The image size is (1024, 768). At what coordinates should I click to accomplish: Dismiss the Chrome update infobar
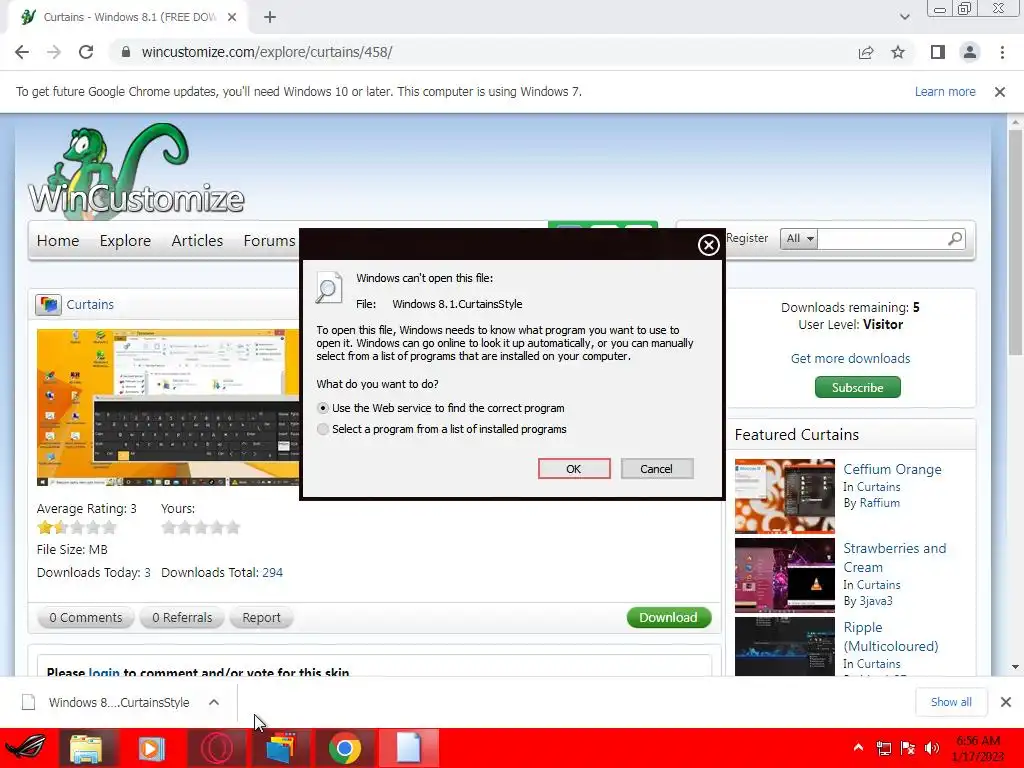[x=1000, y=92]
